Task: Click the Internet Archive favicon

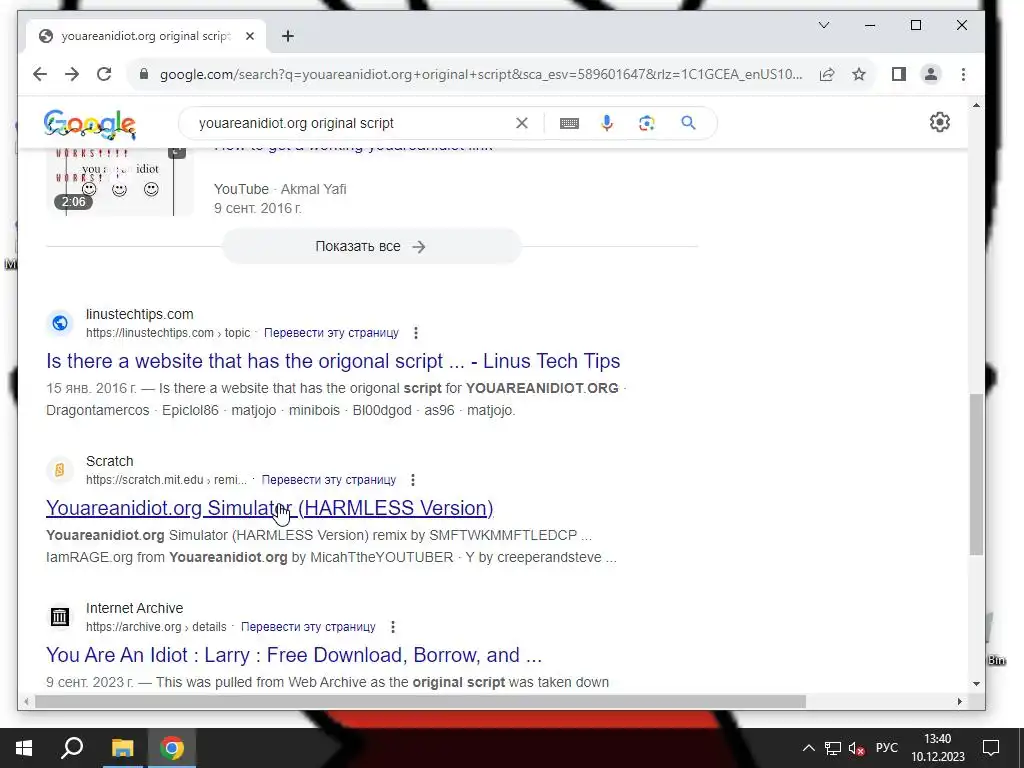Action: tap(60, 617)
